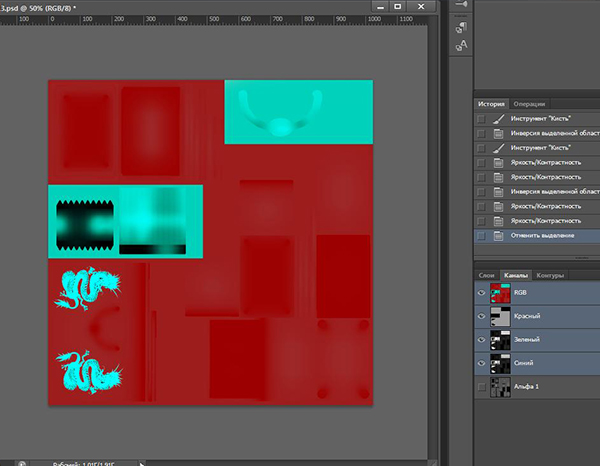Hide the Синий channel
Image resolution: width=600 pixels, height=466 pixels.
(x=483, y=363)
